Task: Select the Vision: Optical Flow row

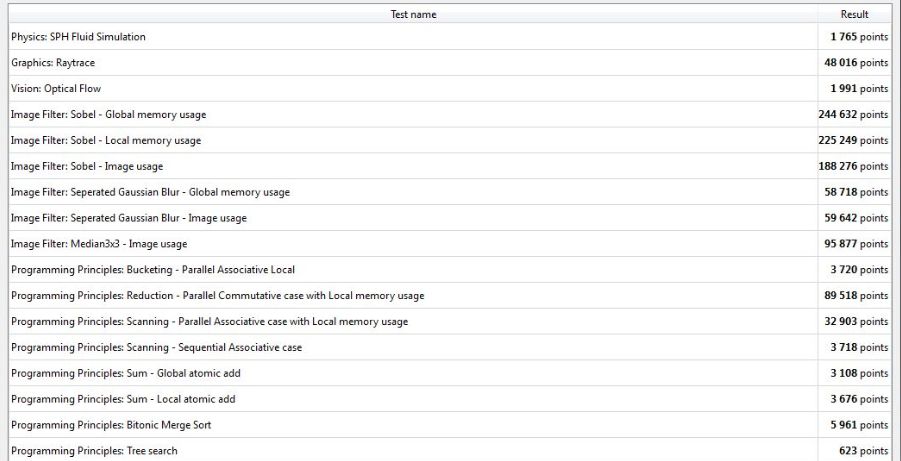Action: point(56,89)
